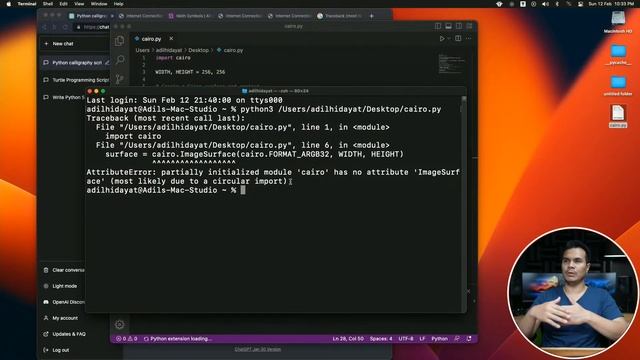
Task: Switch to Traceback browser tab
Action: 339,16
